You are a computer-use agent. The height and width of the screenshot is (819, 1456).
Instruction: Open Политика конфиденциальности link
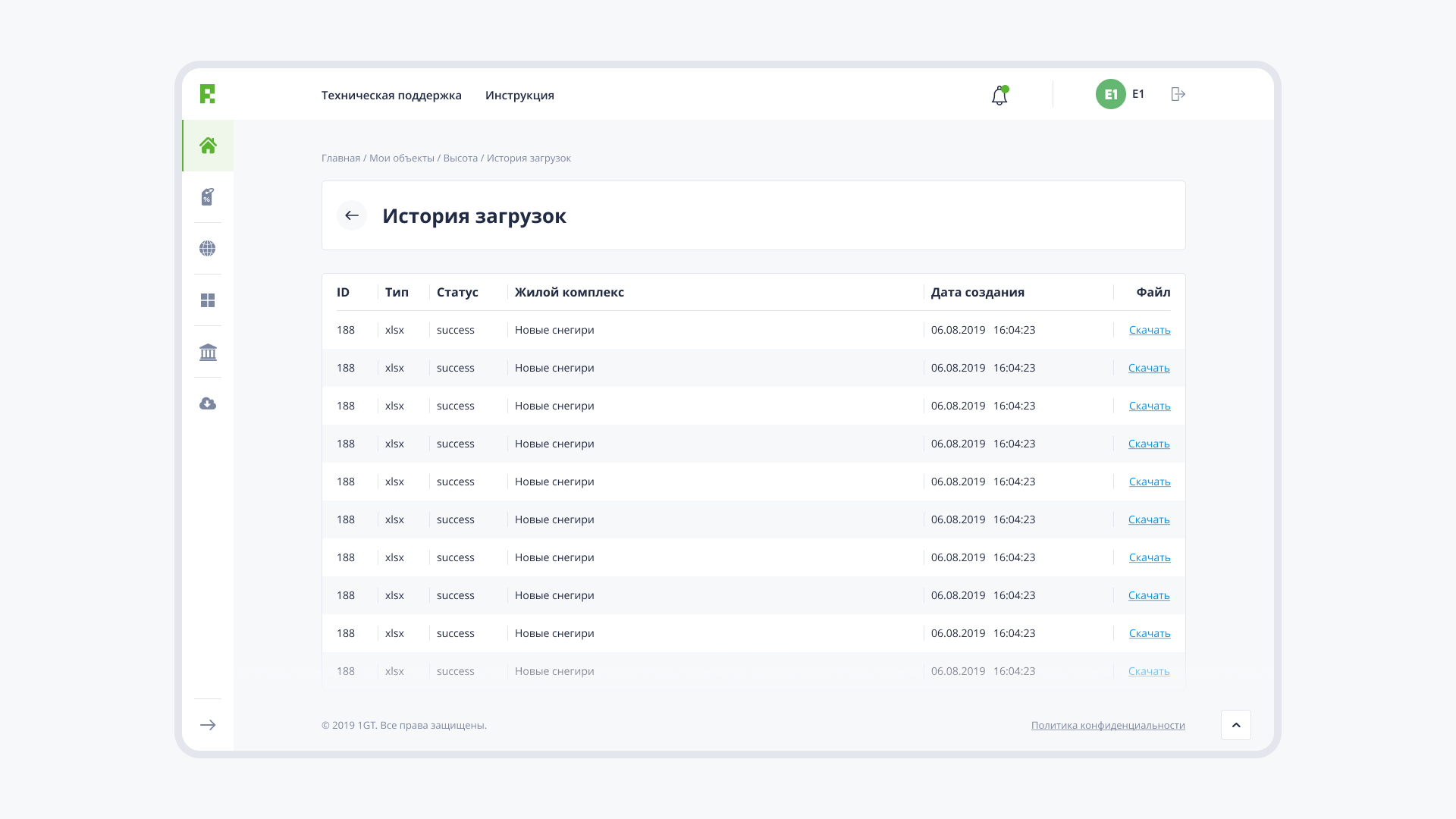click(x=1108, y=725)
